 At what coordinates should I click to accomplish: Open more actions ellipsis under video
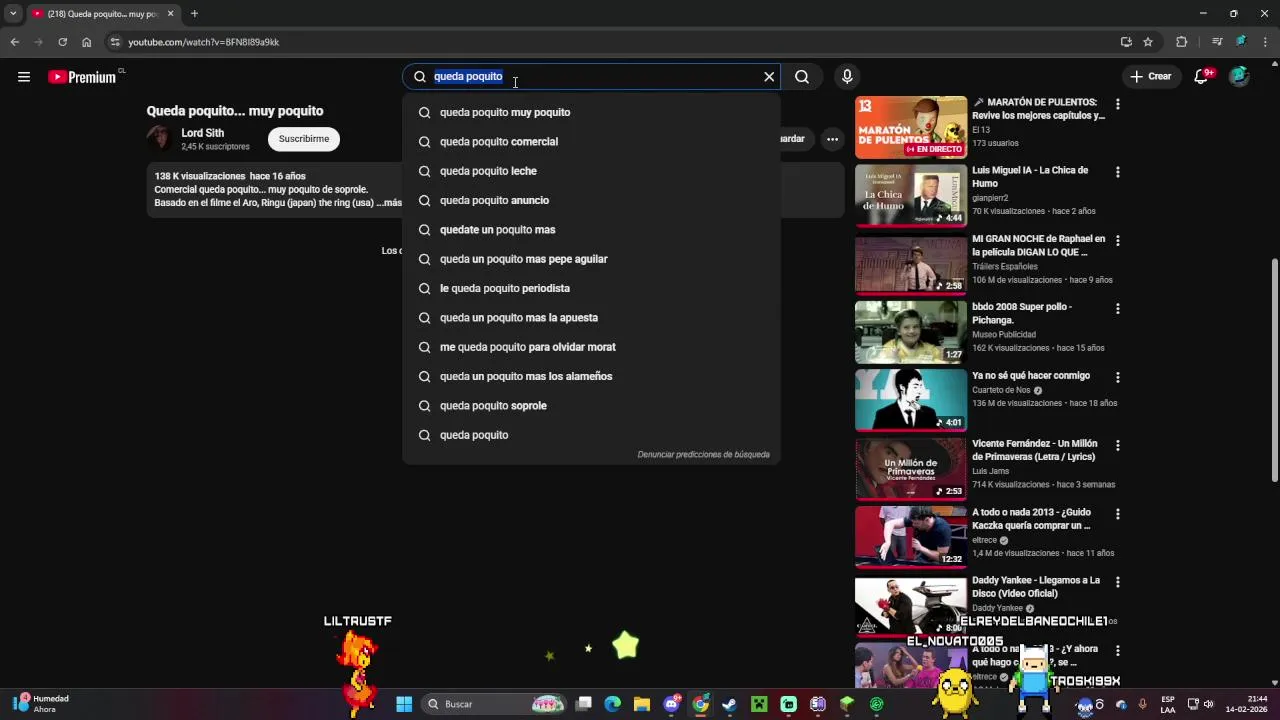(832, 139)
